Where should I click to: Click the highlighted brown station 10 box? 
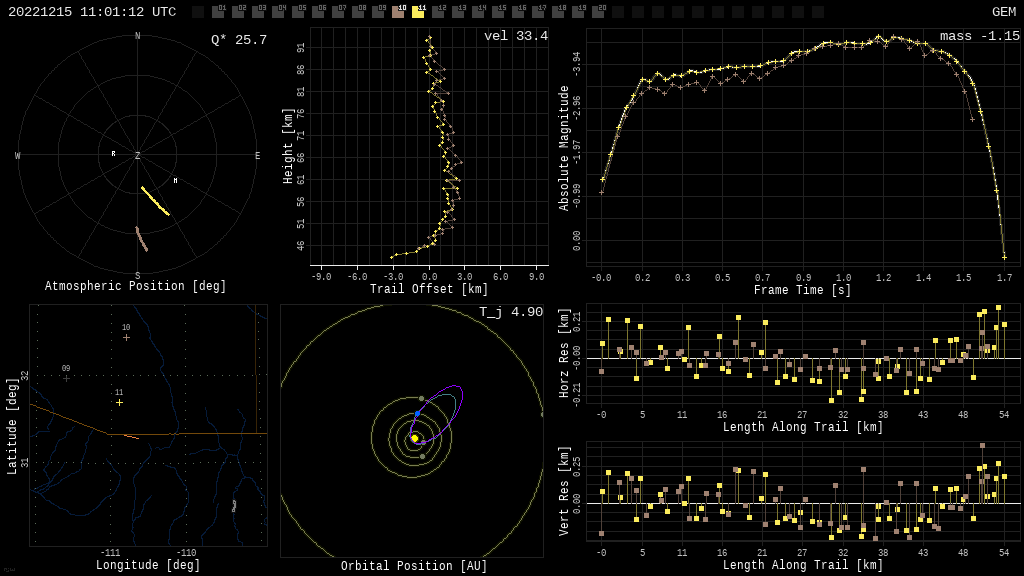(398, 12)
